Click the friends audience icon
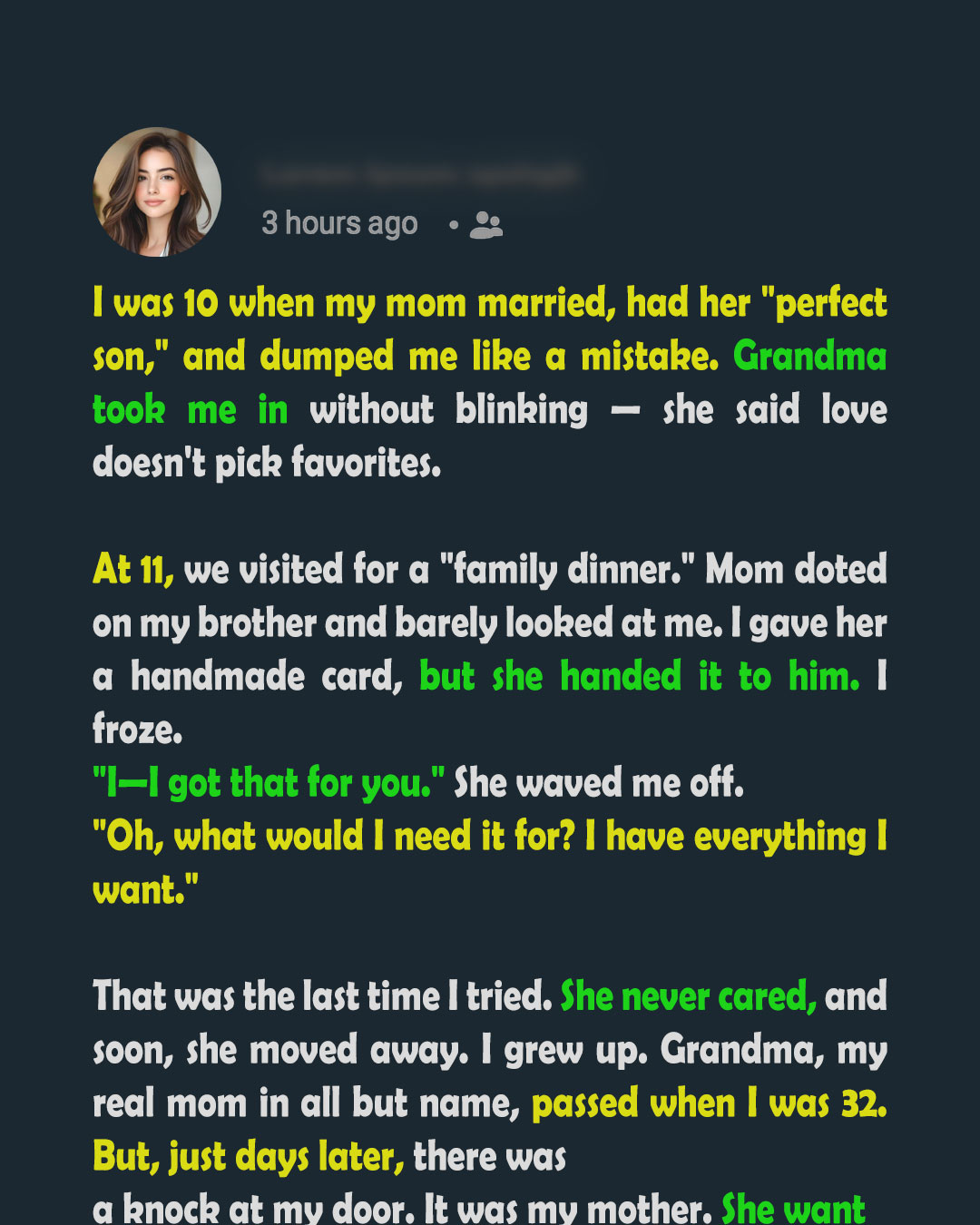 pos(485,225)
